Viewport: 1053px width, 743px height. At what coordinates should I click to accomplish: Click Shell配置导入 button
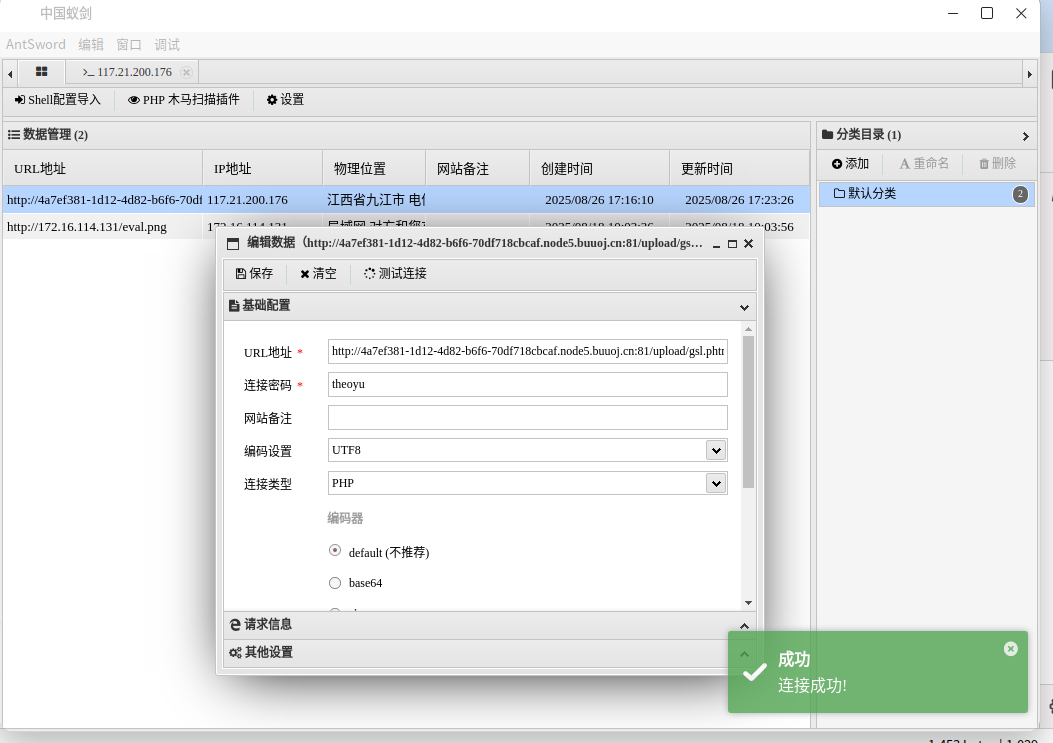point(58,99)
